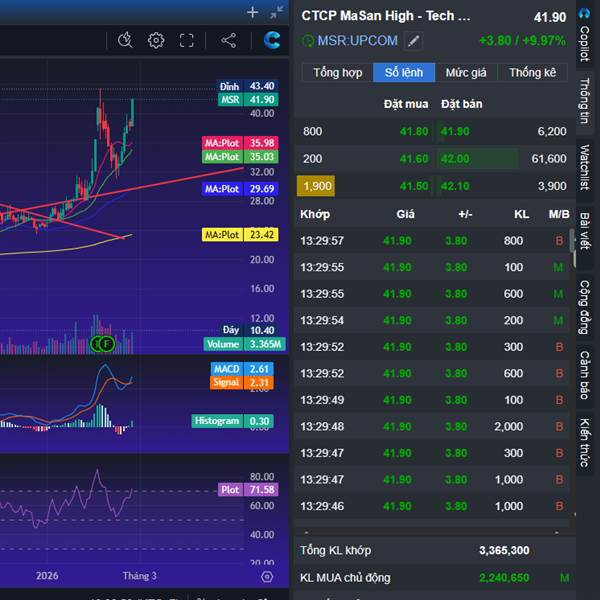Click the Histogram 0.30 label
The height and width of the screenshot is (600, 600).
tap(233, 421)
